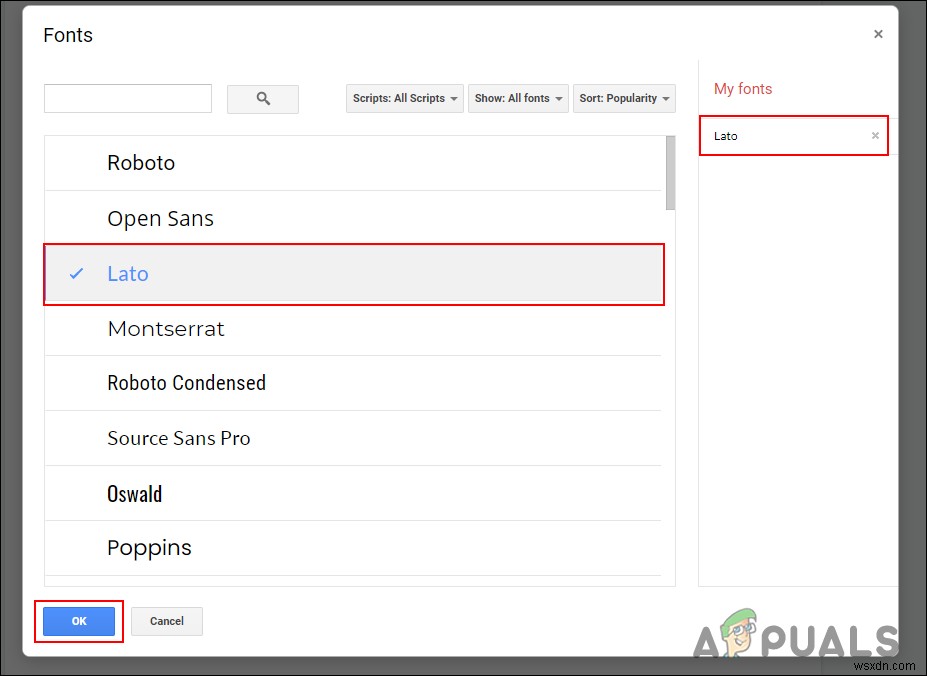The image size is (927, 676).
Task: Add Roboto Condensed to fonts
Action: (x=186, y=383)
